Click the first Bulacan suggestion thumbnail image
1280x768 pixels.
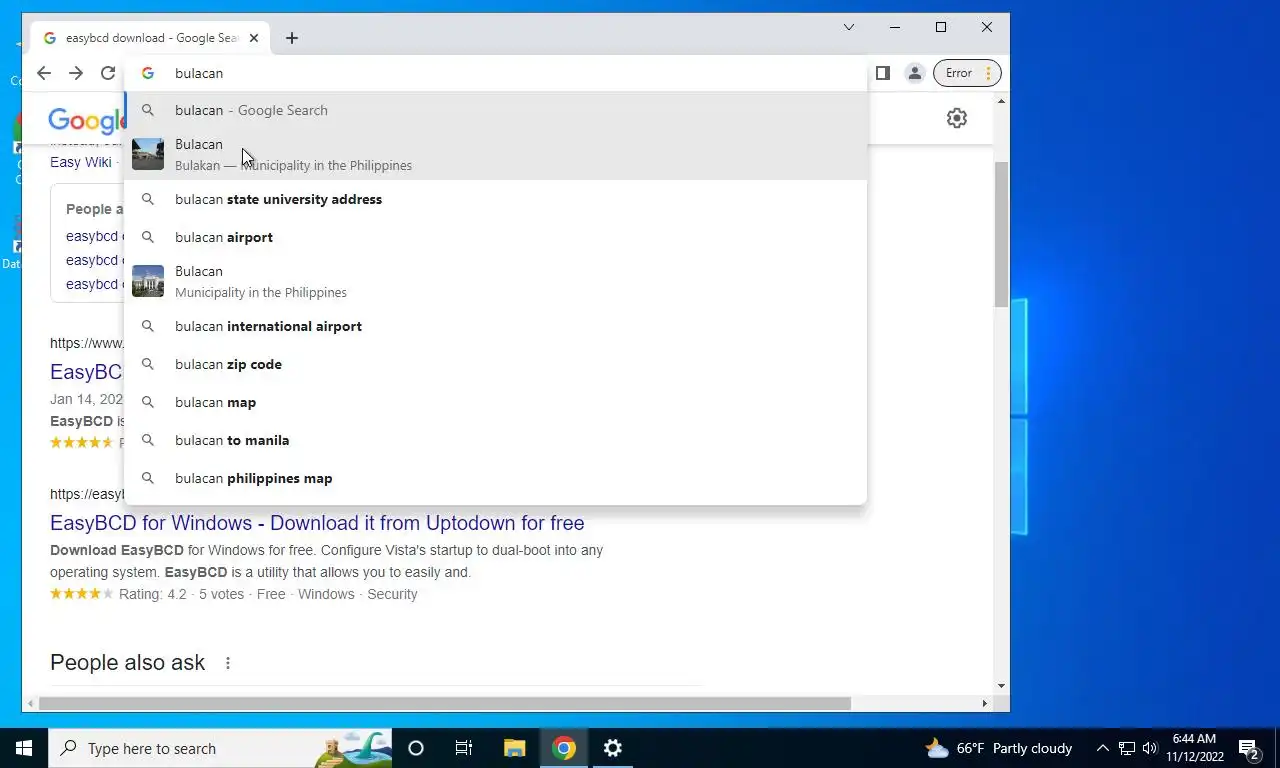(x=148, y=154)
